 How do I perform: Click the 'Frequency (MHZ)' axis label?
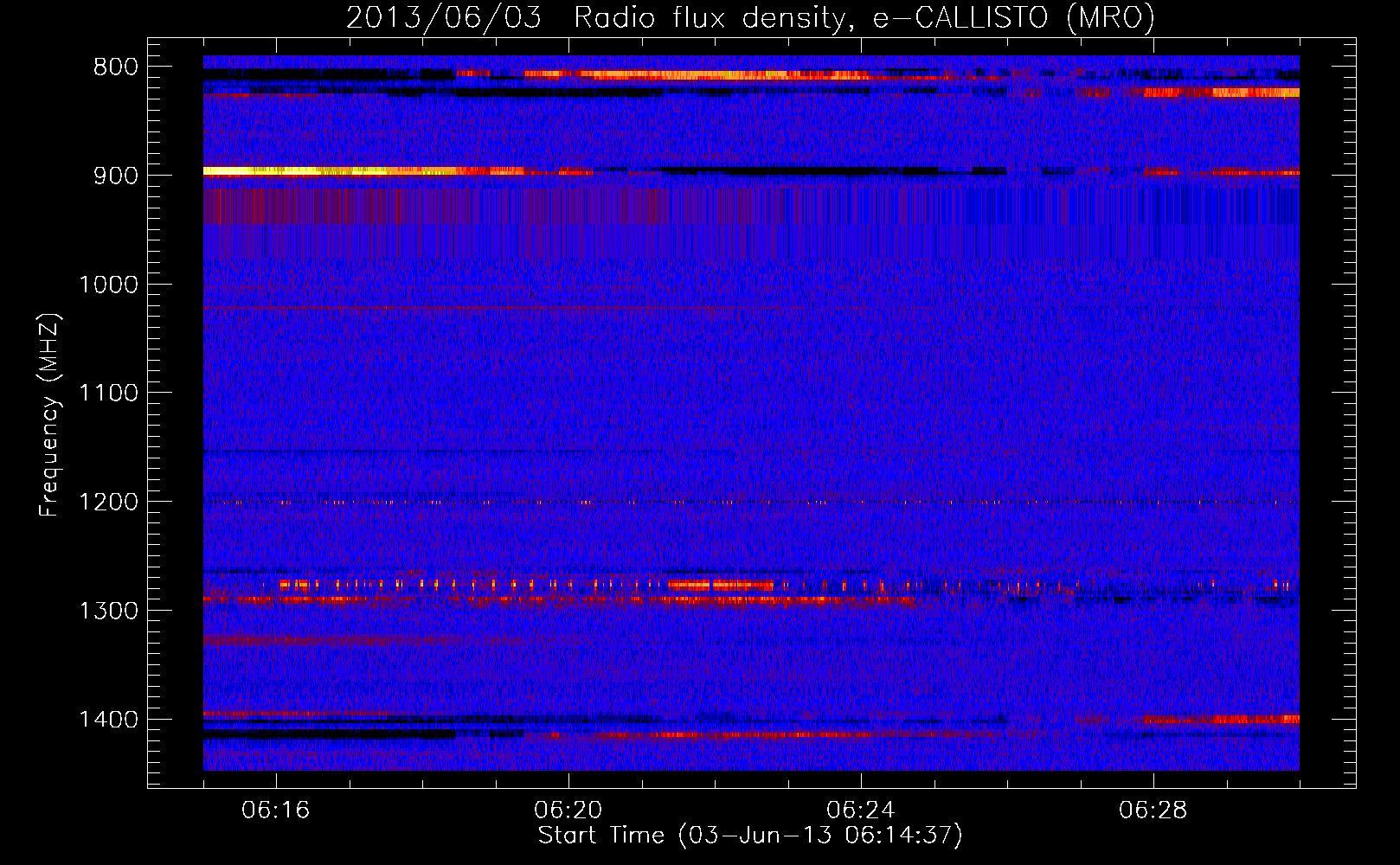(x=49, y=415)
